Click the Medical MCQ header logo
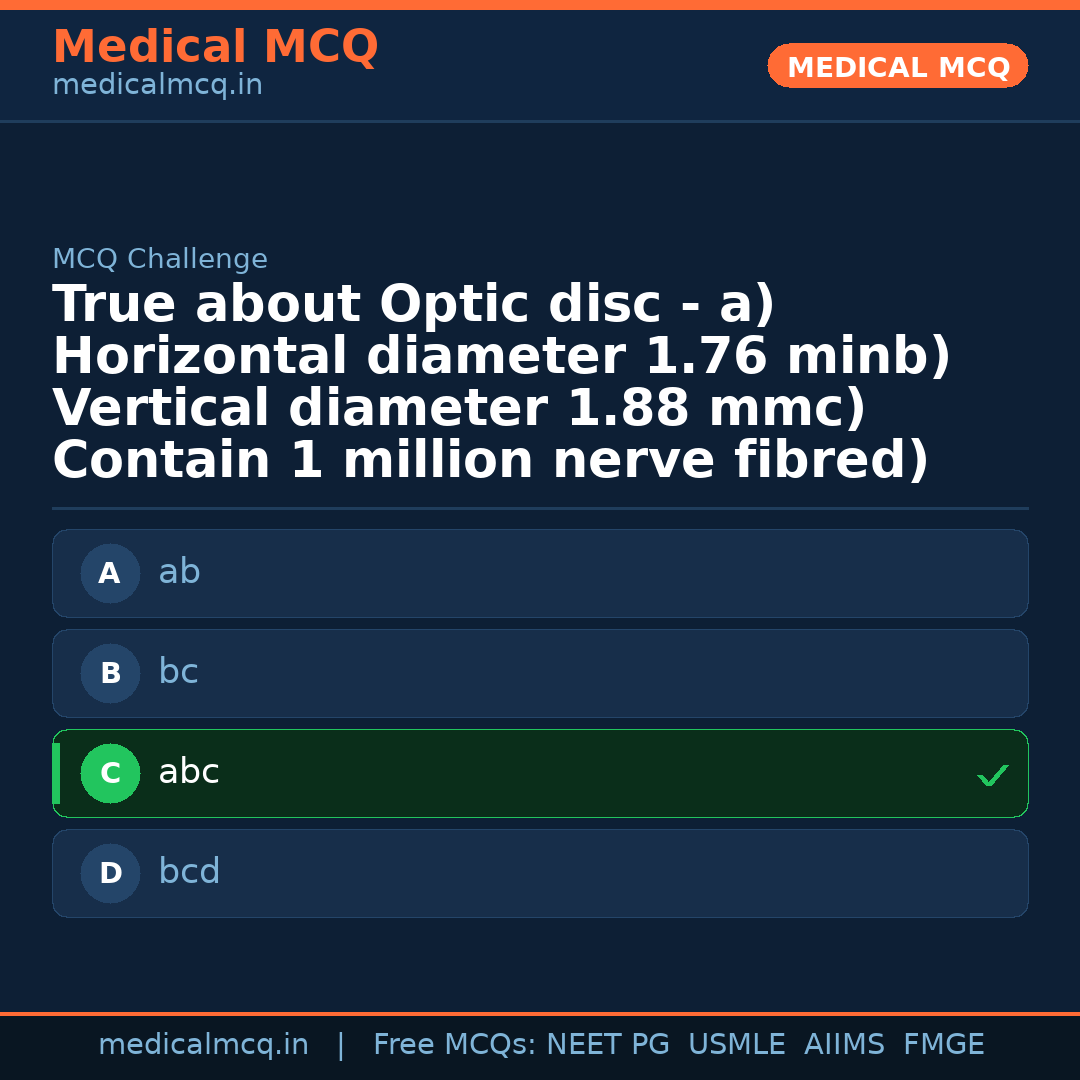Viewport: 1080px width, 1080px height. (x=215, y=46)
